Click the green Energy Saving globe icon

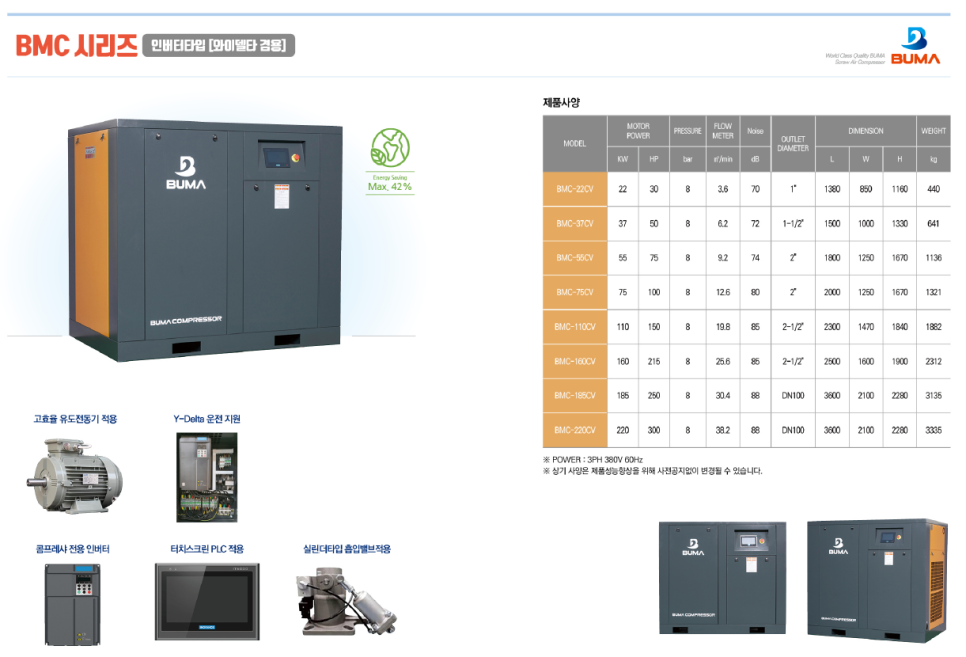click(x=390, y=147)
